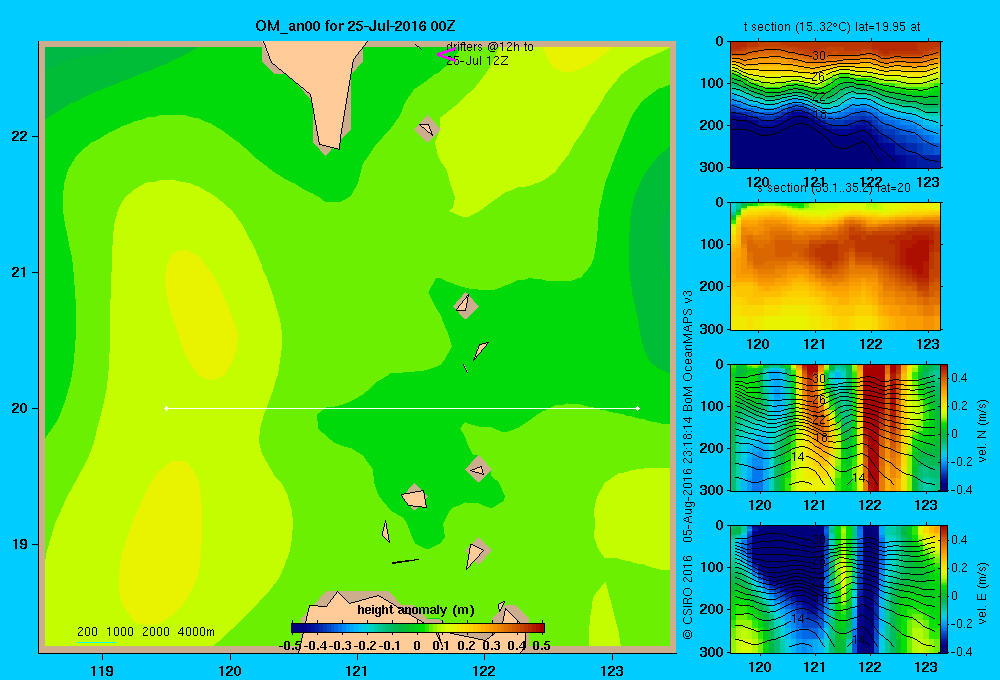Click the 200 depth contour legend label
This screenshot has height=680, width=1000.
(87, 632)
